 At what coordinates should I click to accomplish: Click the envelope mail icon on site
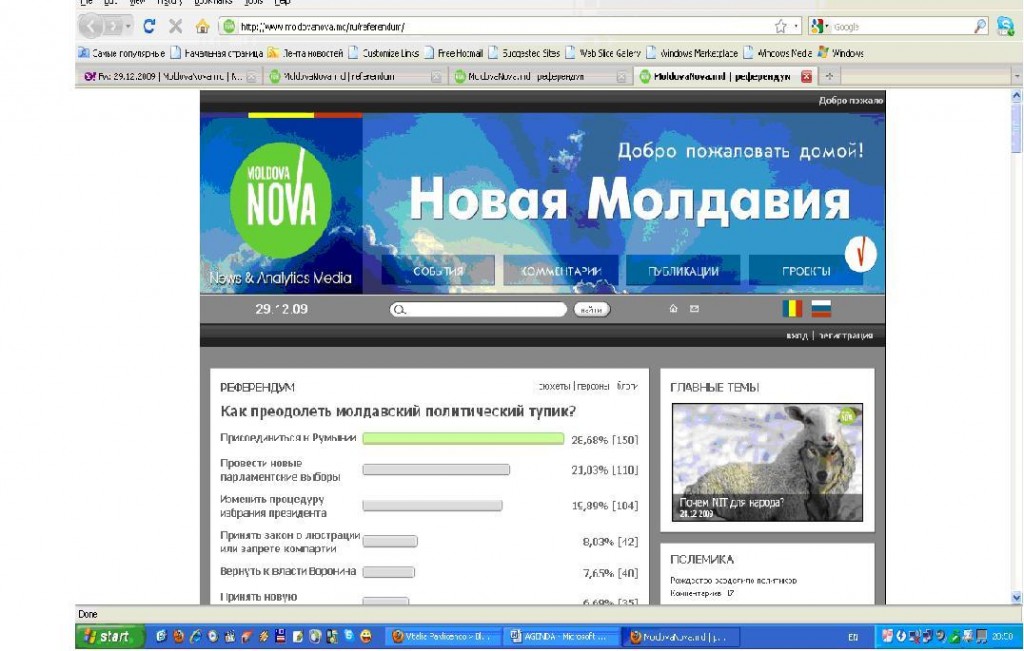(x=694, y=310)
